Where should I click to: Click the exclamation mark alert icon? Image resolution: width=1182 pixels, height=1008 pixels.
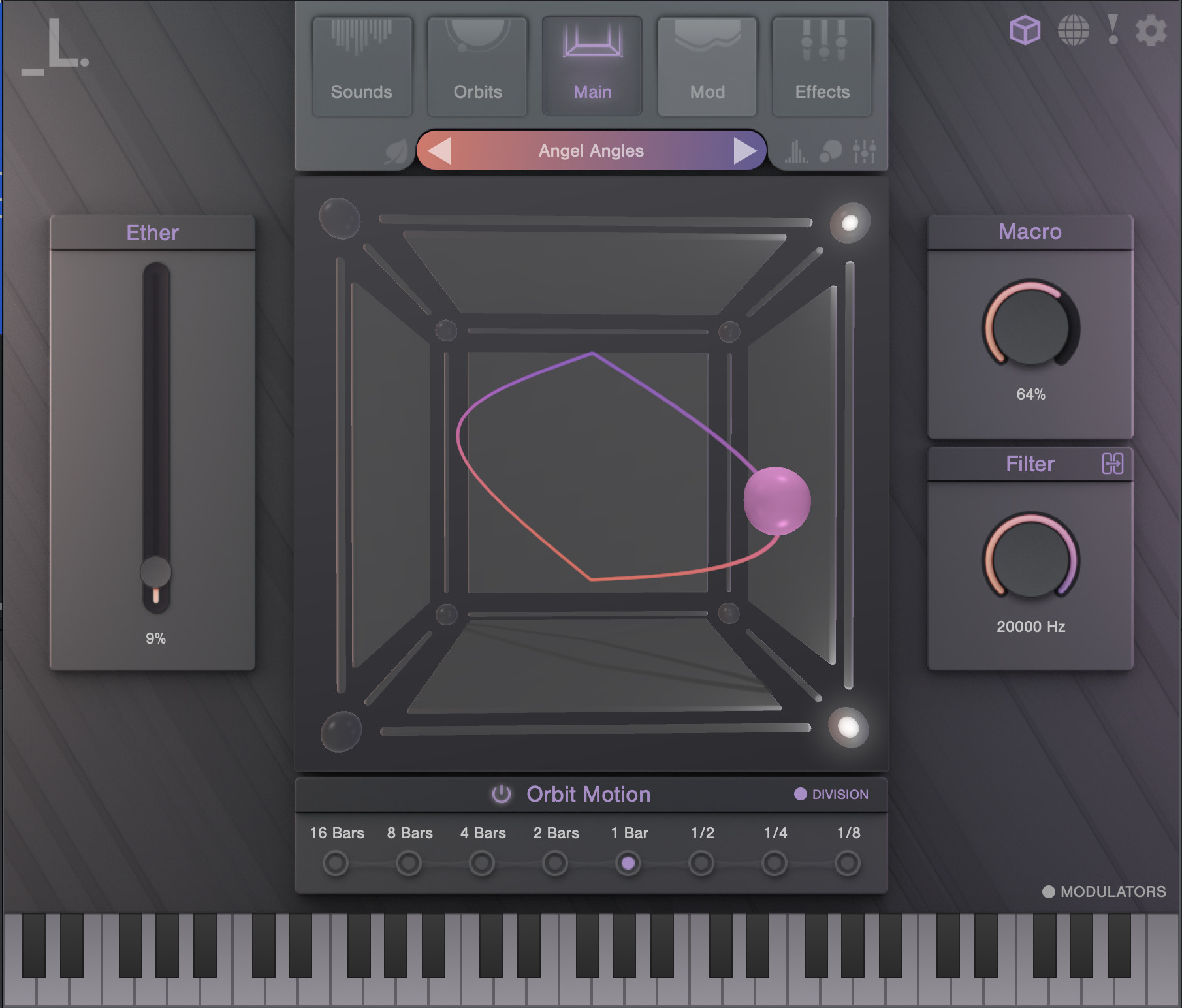(1113, 30)
